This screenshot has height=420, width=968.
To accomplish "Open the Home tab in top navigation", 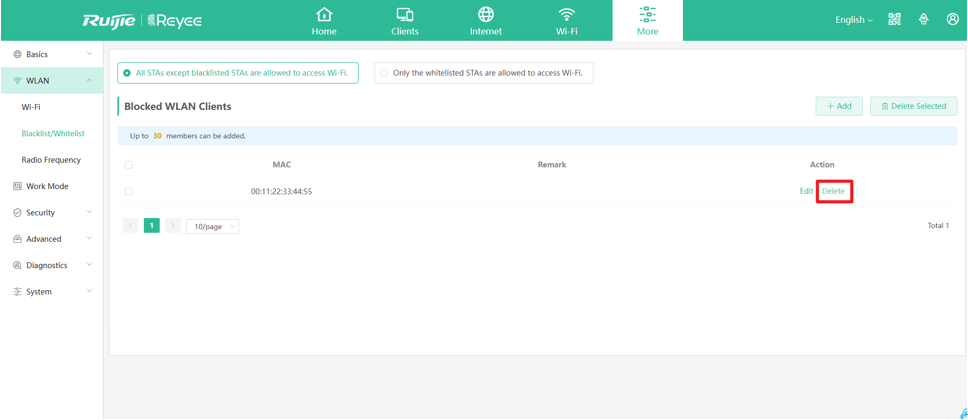I will click(x=324, y=20).
